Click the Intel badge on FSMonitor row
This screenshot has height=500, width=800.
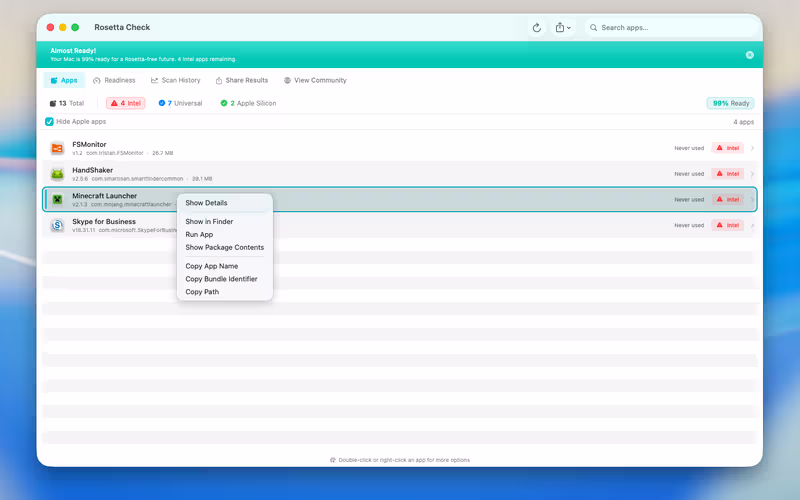(728, 148)
